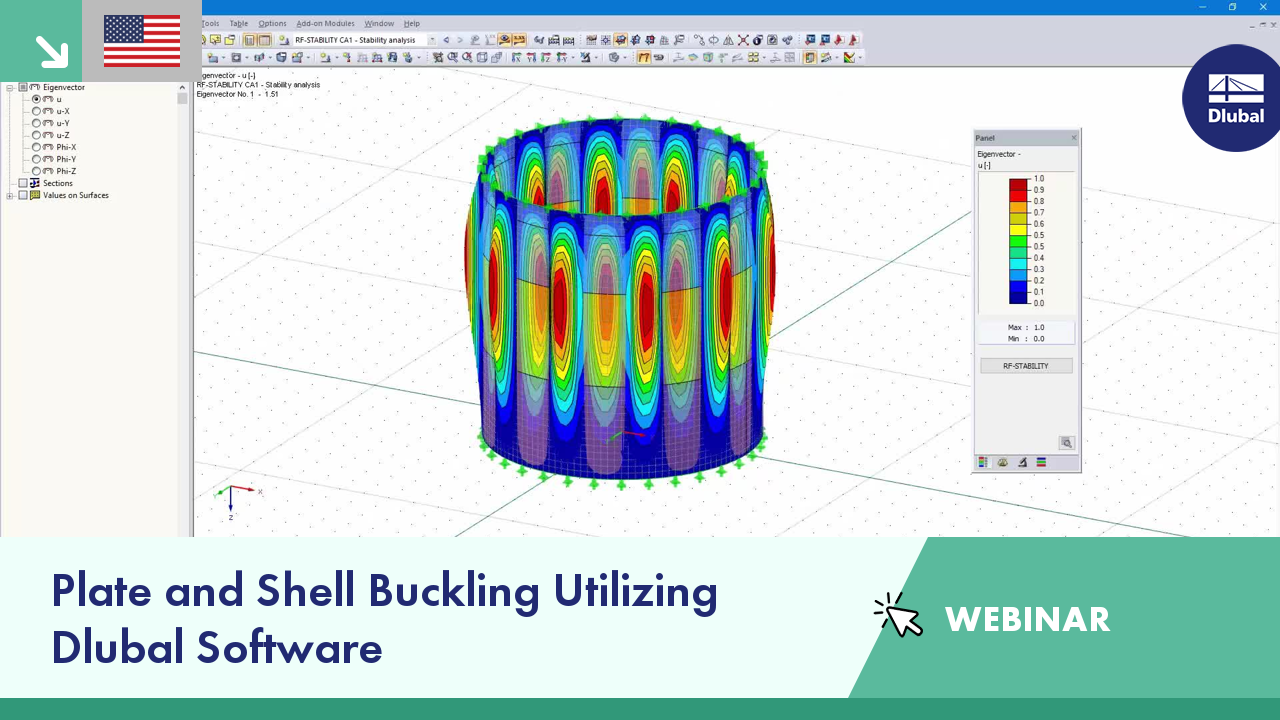Open the Options menu
This screenshot has height=720, width=1280.
tap(272, 23)
